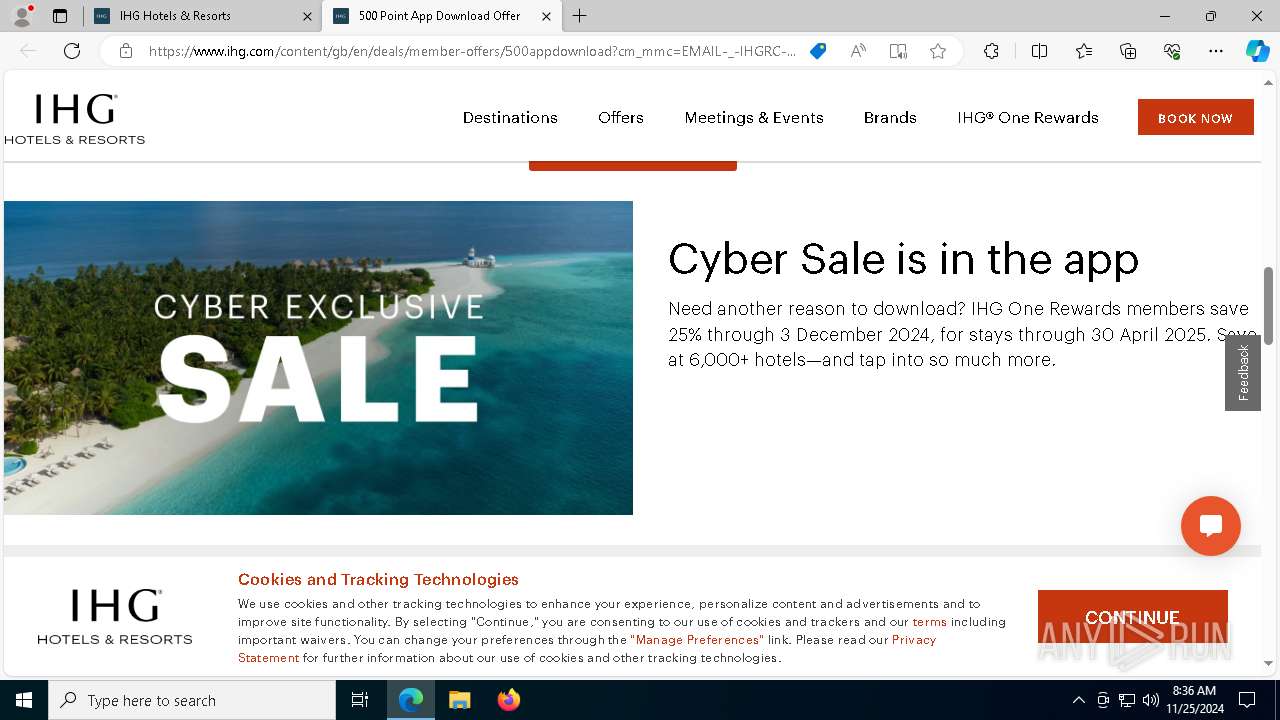
Task: Open browser Settings and more menu
Action: (x=1215, y=51)
